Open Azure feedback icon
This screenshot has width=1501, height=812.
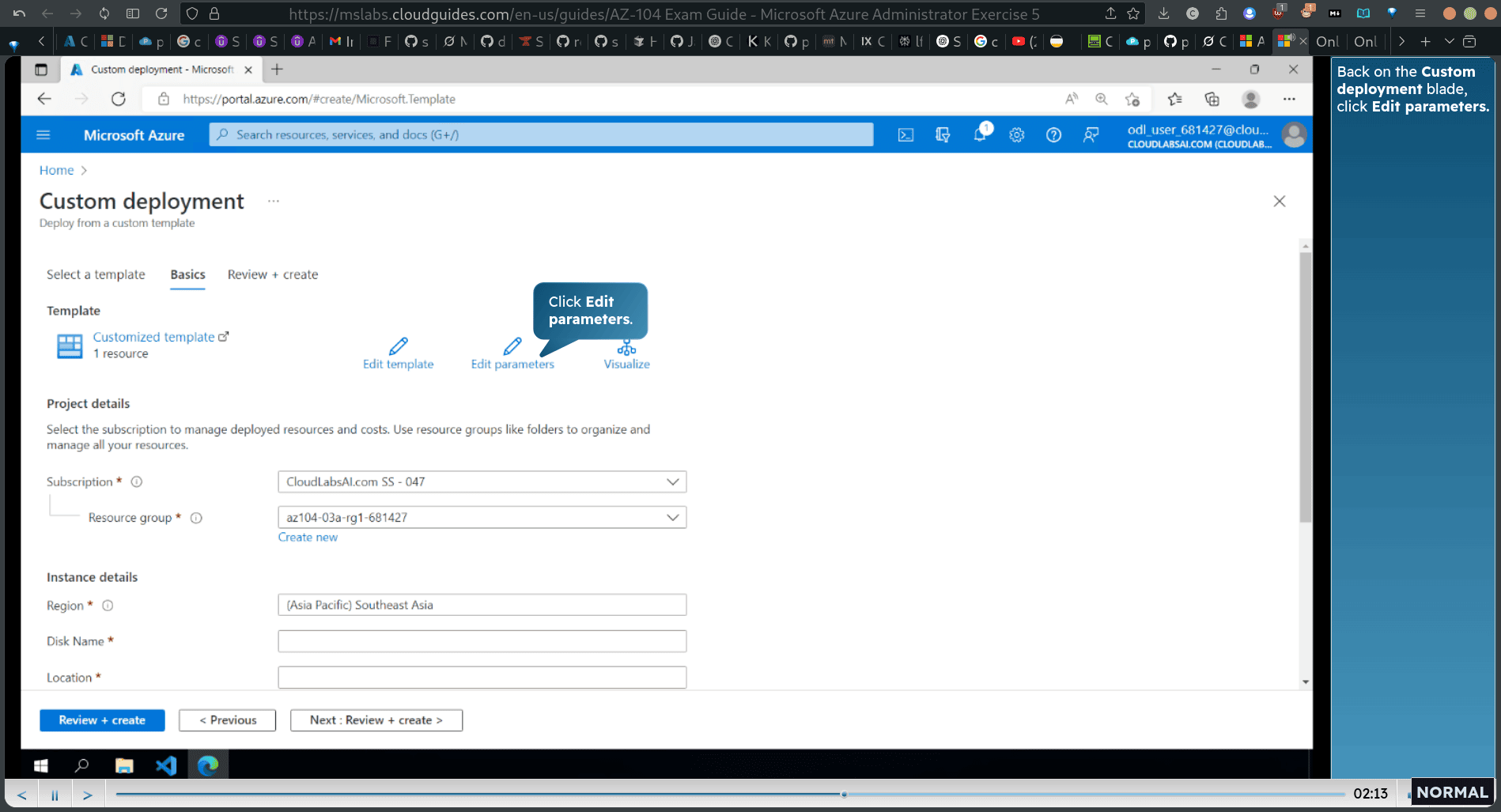click(x=1091, y=135)
